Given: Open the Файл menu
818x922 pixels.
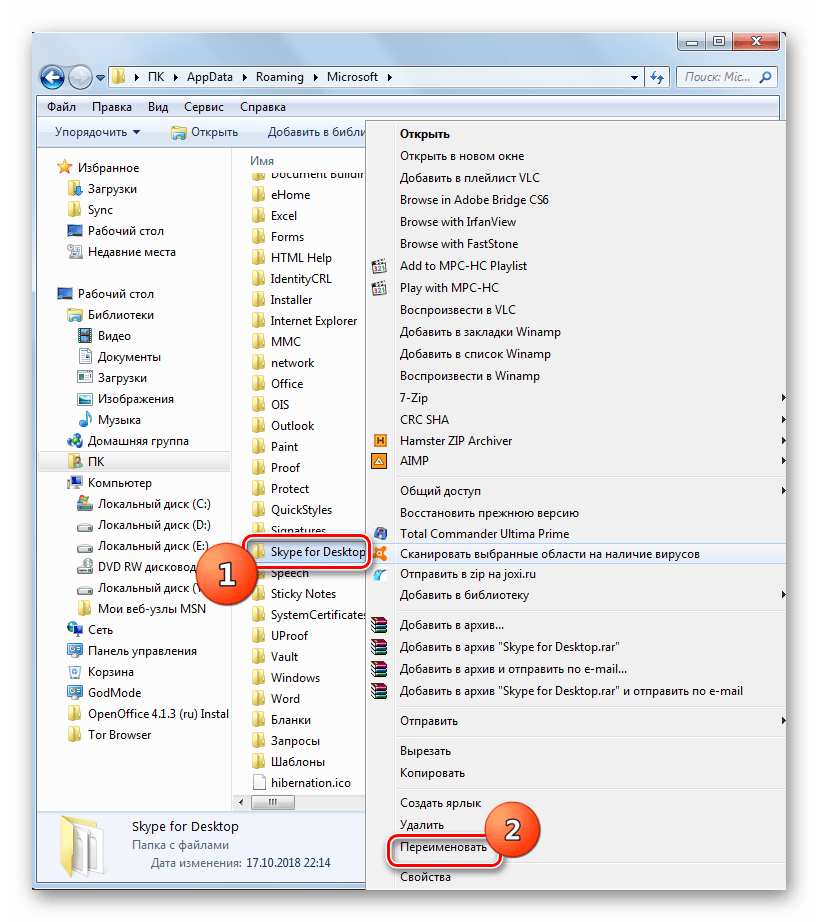Looking at the screenshot, I should pyautogui.click(x=61, y=107).
